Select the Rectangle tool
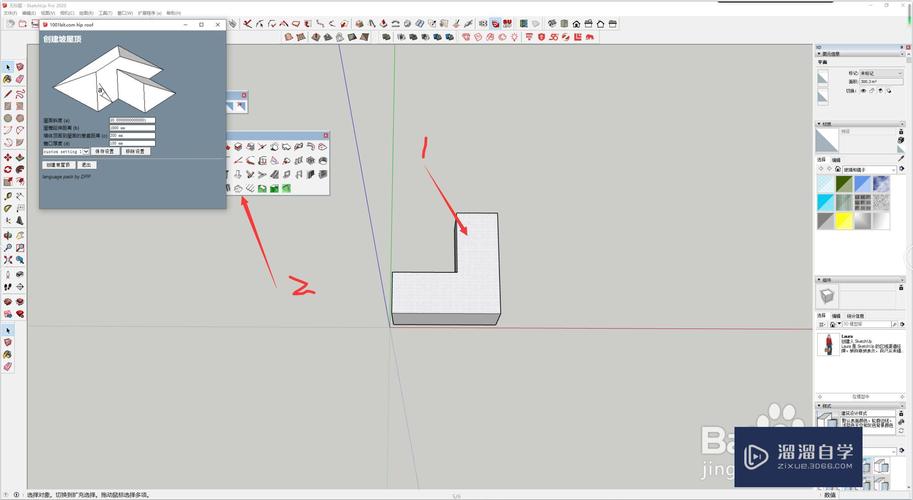This screenshot has height=500, width=913. 8,105
